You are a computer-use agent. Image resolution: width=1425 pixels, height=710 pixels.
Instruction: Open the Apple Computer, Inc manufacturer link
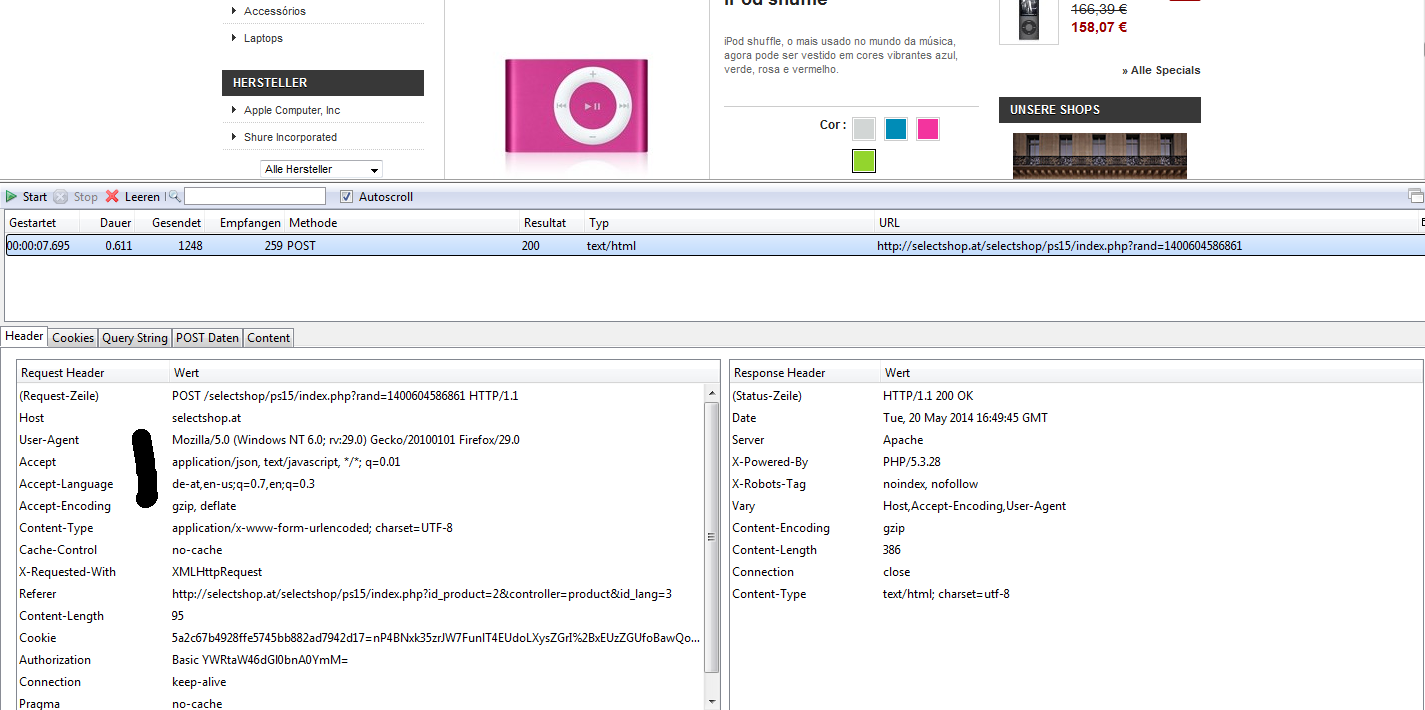pos(292,110)
